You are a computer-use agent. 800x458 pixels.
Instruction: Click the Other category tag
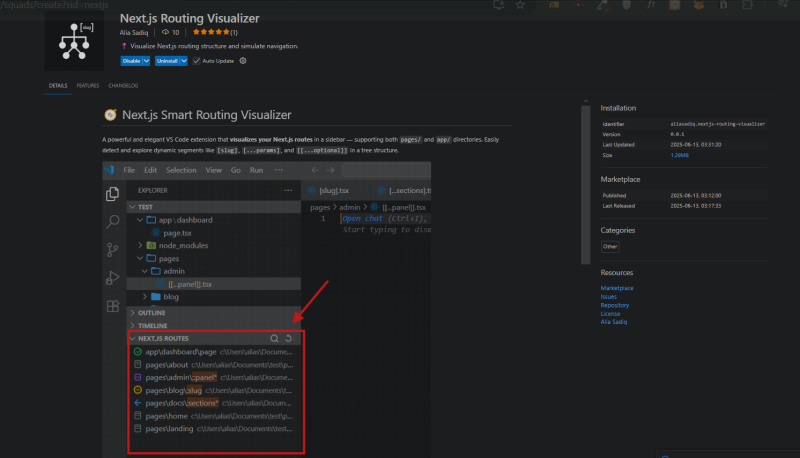pos(610,246)
